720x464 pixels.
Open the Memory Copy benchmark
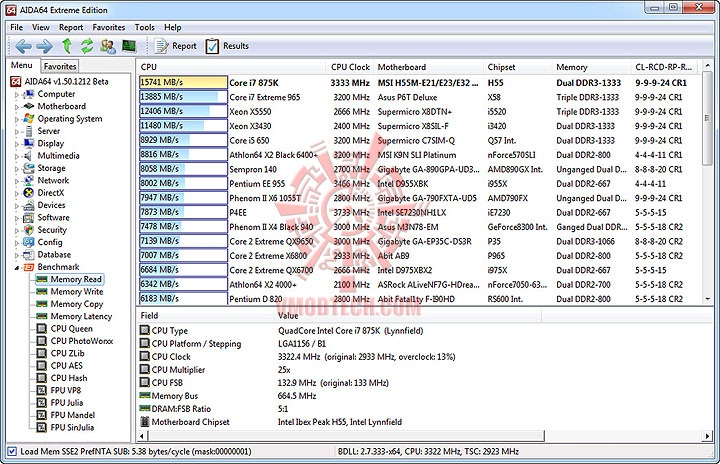point(77,304)
